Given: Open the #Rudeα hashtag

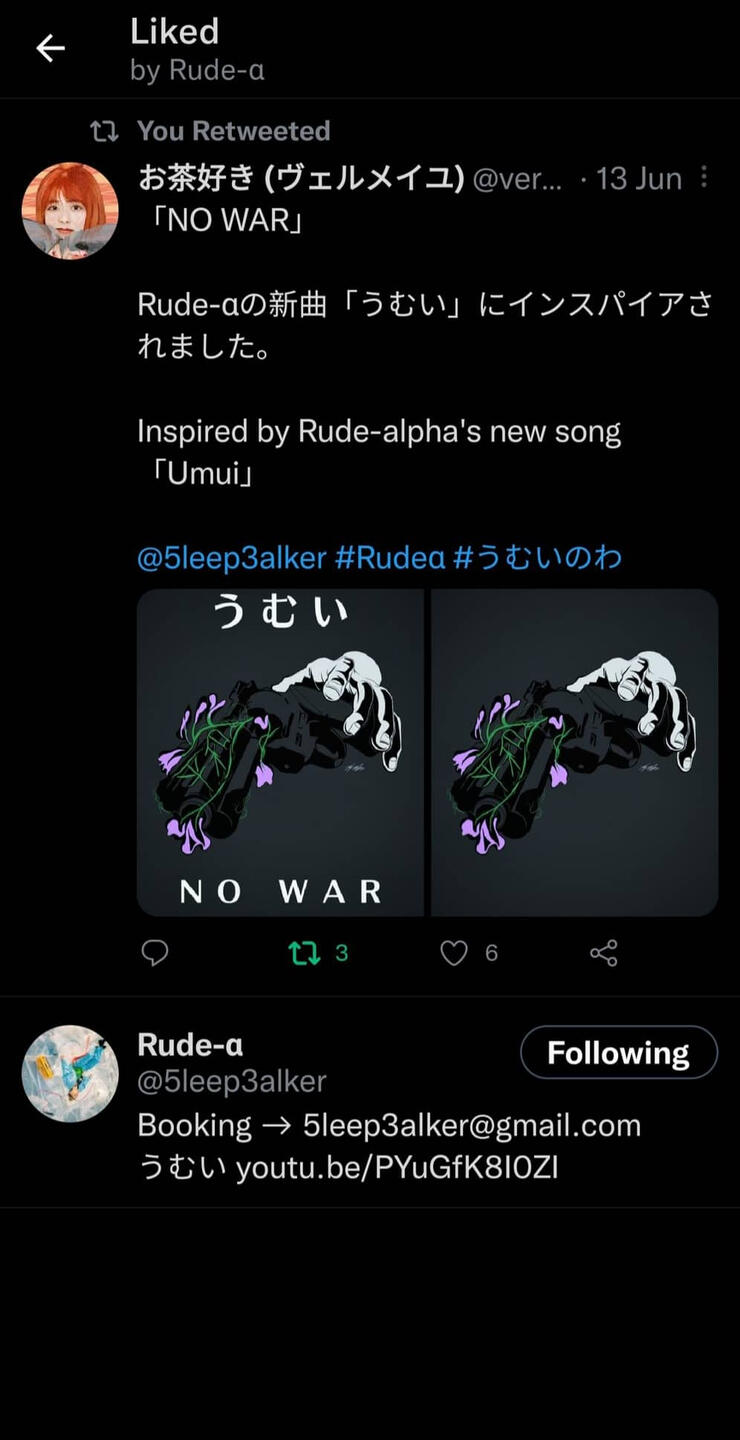Looking at the screenshot, I should pyautogui.click(x=390, y=557).
